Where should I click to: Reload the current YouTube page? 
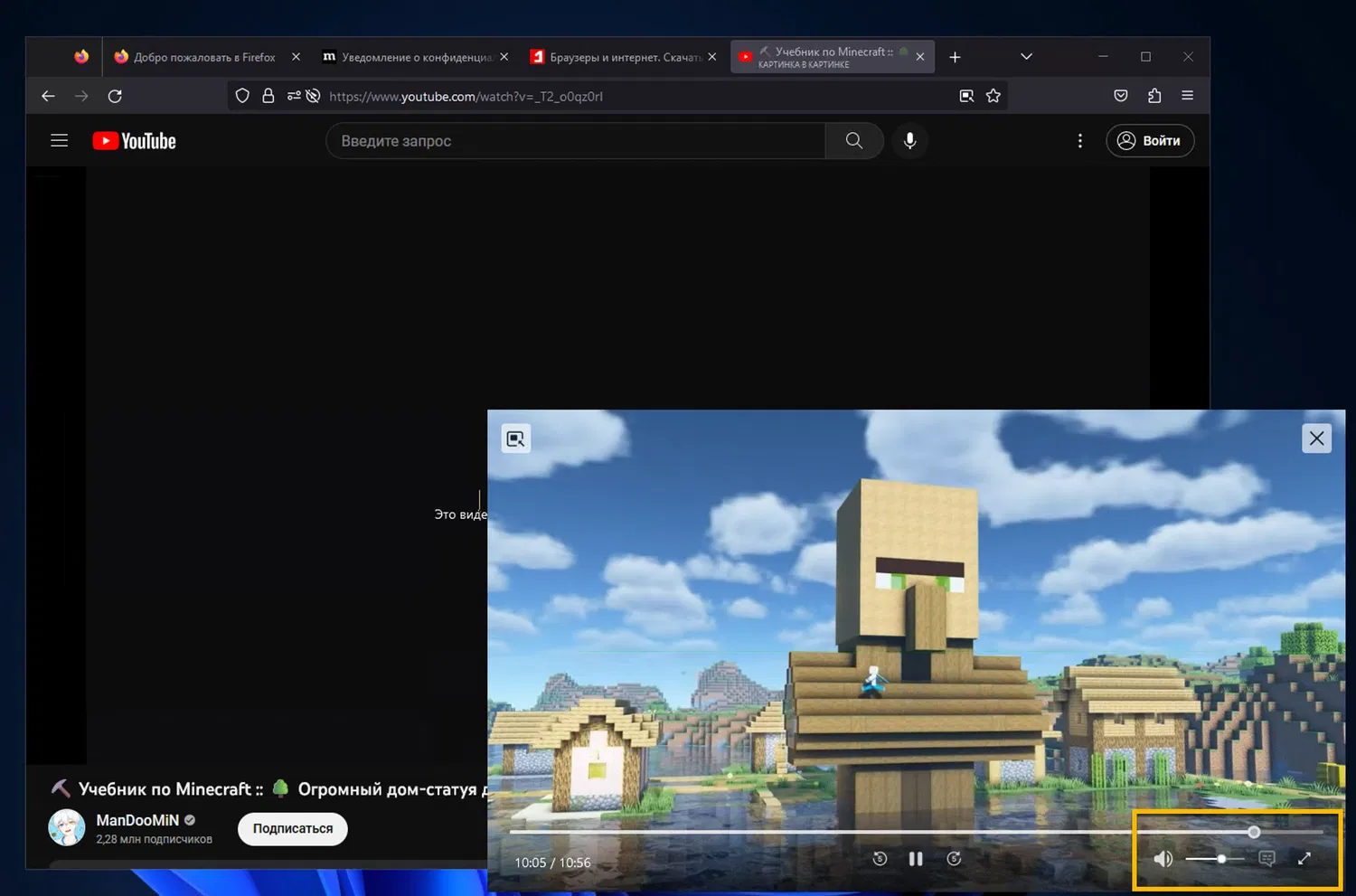115,96
